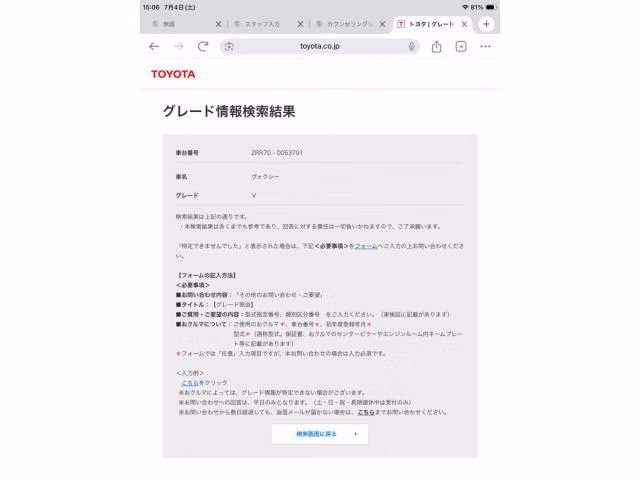Add a new tab with plus button
The height and width of the screenshot is (480, 640).
(486, 24)
